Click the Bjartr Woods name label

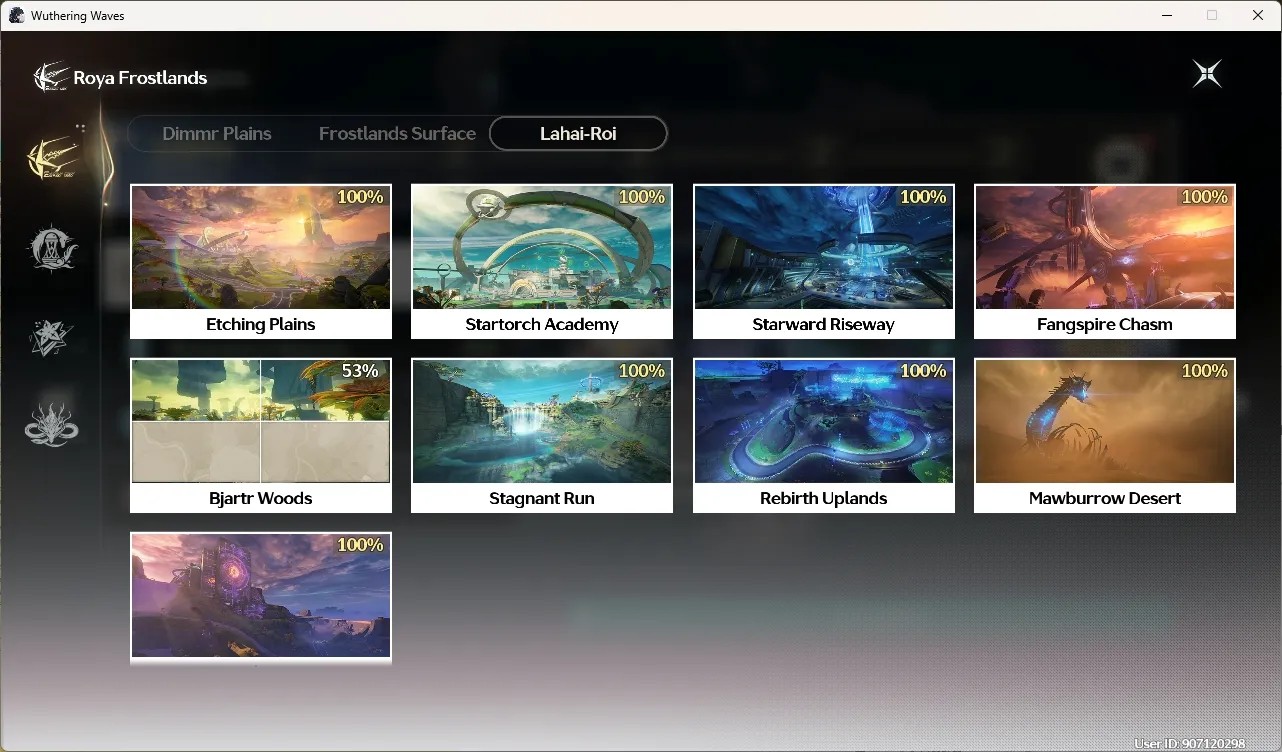click(261, 498)
